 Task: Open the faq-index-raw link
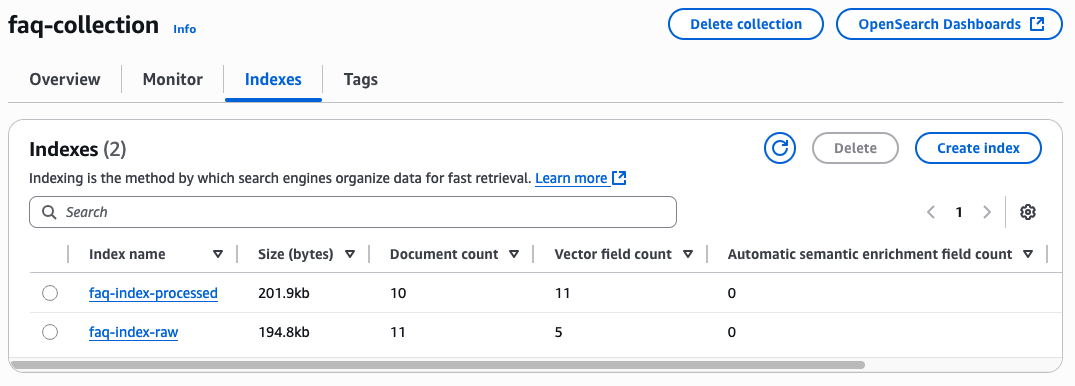click(134, 333)
